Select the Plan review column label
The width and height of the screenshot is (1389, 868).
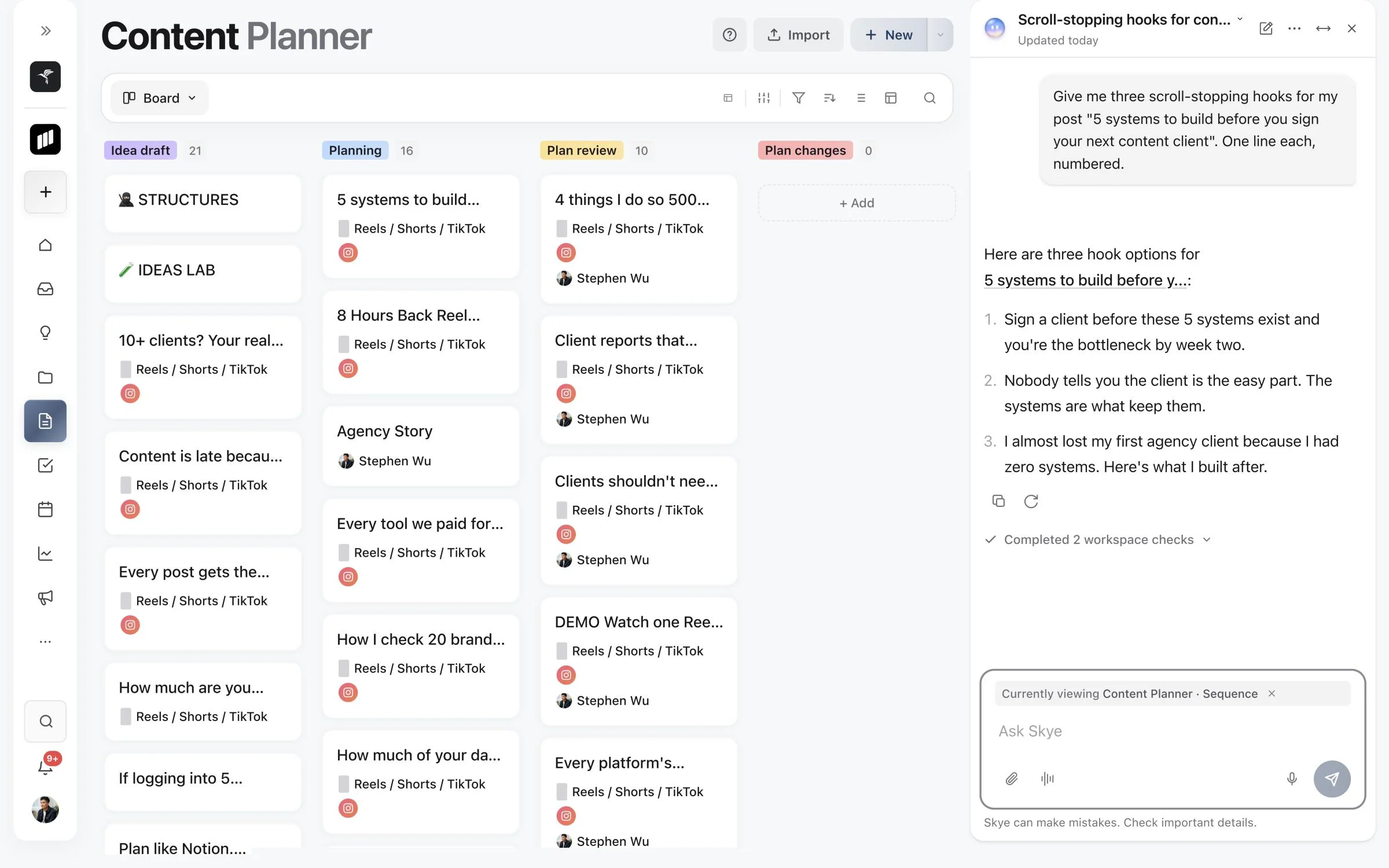point(582,150)
